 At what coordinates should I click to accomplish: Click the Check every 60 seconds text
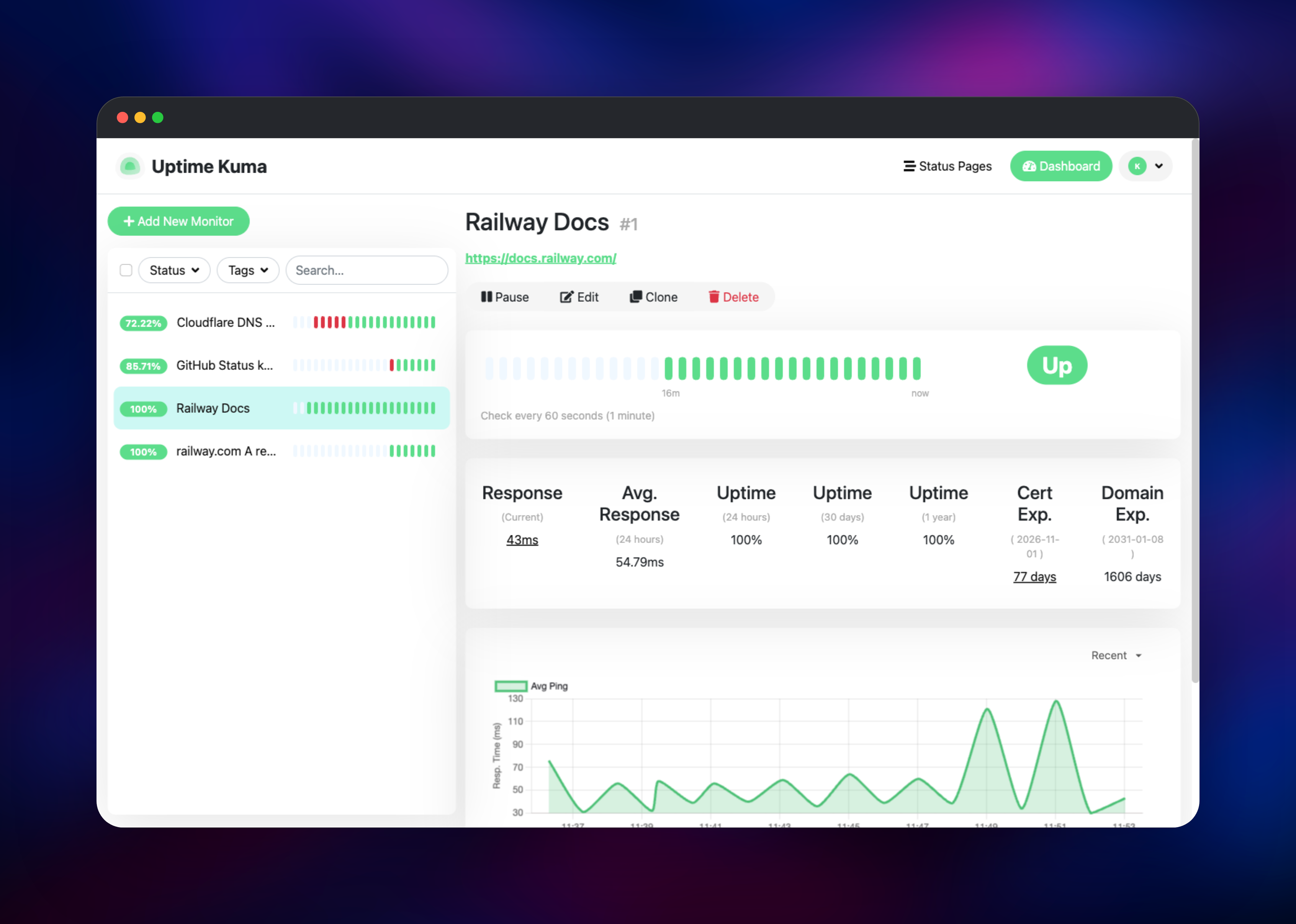(567, 416)
